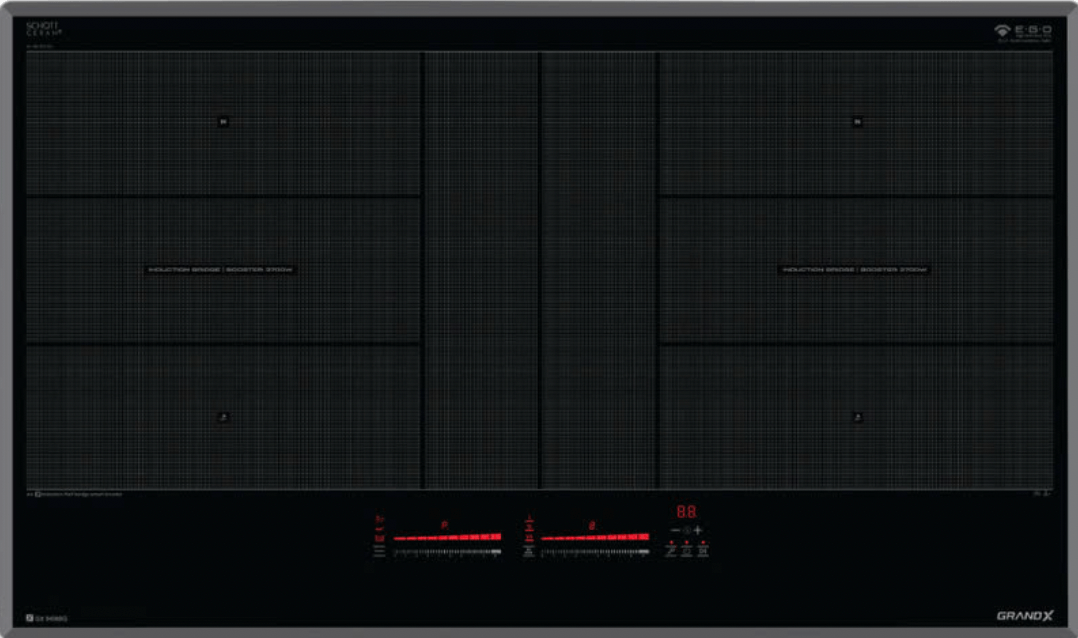The width and height of the screenshot is (1078, 638).
Task: Adjust the left red power slider bar
Action: click(447, 537)
